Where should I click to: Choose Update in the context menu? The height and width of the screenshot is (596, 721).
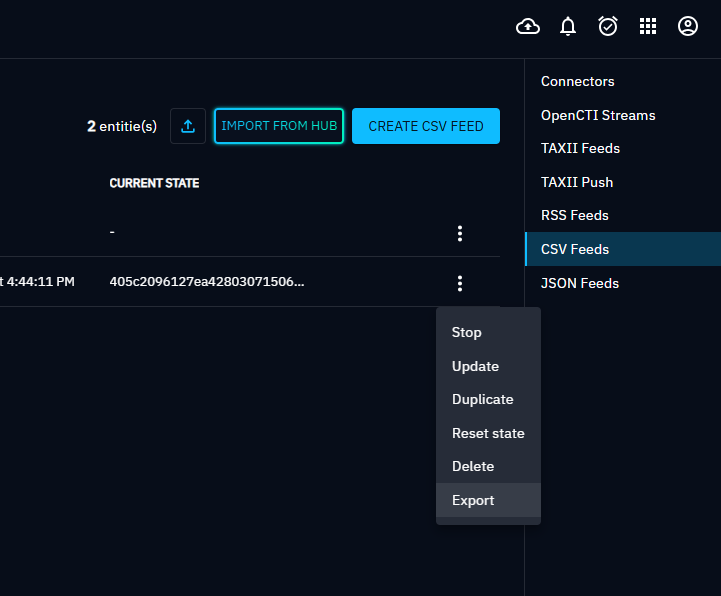pos(475,366)
